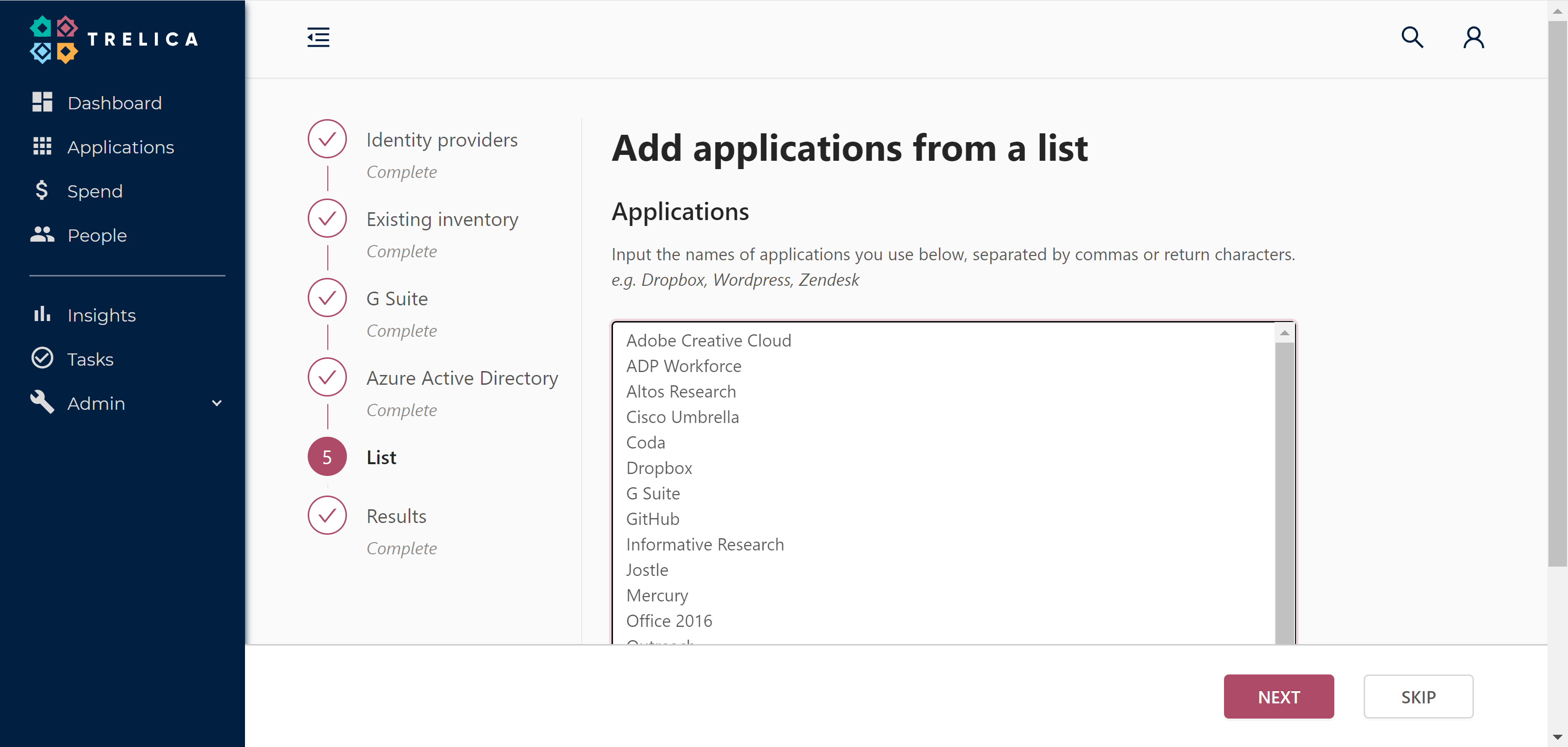Click the example text 'e.g. Dropbox, Wordpress, Zendesk'

tap(735, 280)
